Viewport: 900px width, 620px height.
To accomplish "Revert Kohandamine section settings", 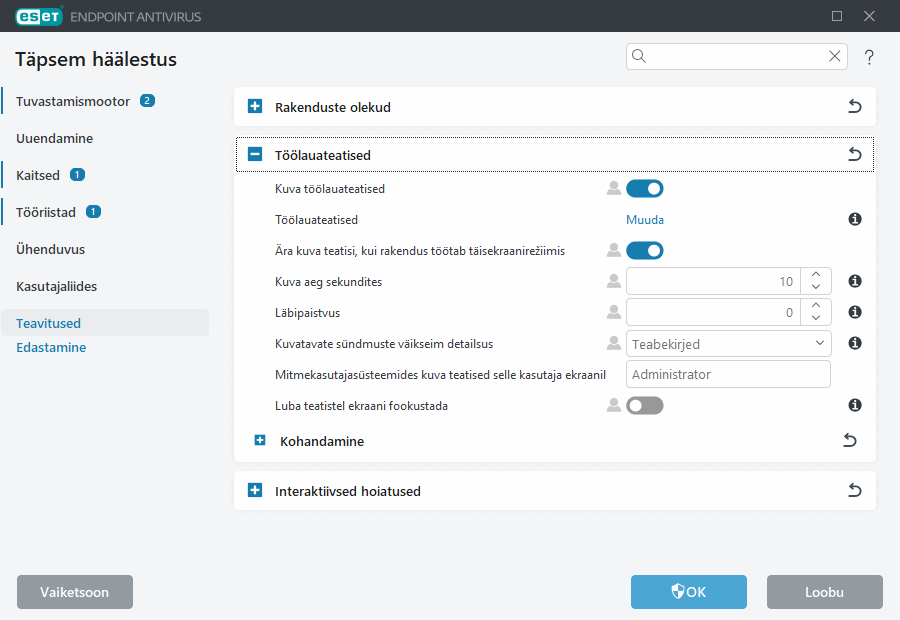I will coord(849,440).
